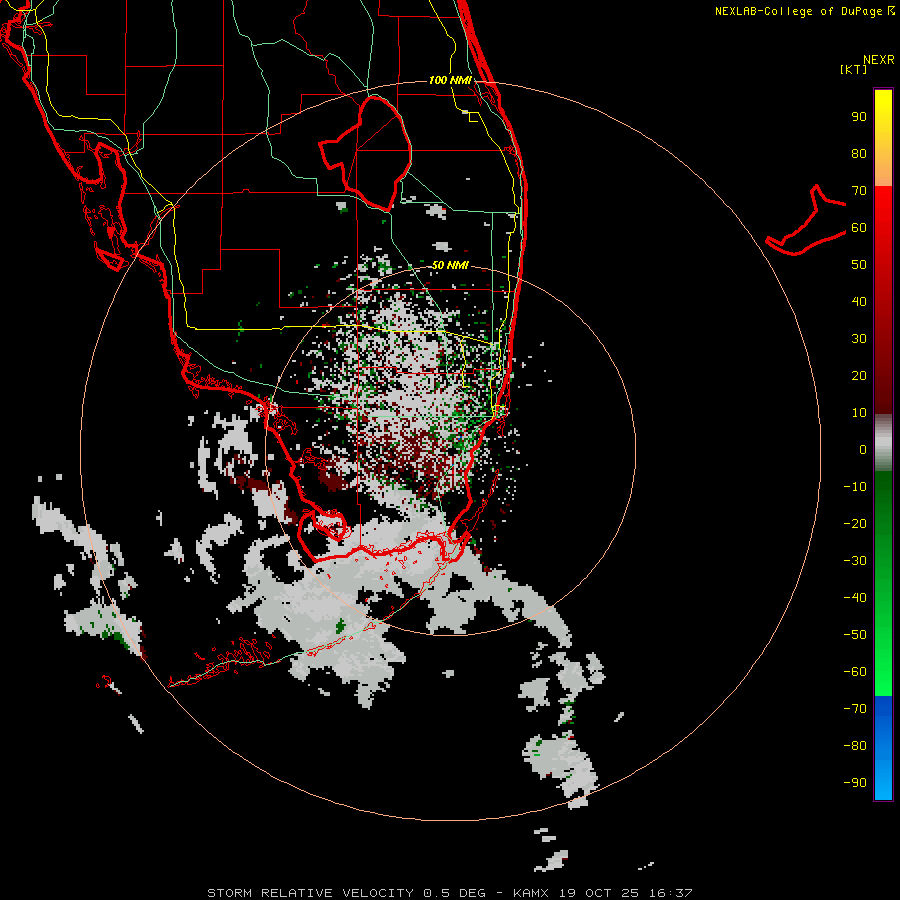The image size is (900, 900).
Task: Click the -60 value on velocity scale
Action: point(855,672)
